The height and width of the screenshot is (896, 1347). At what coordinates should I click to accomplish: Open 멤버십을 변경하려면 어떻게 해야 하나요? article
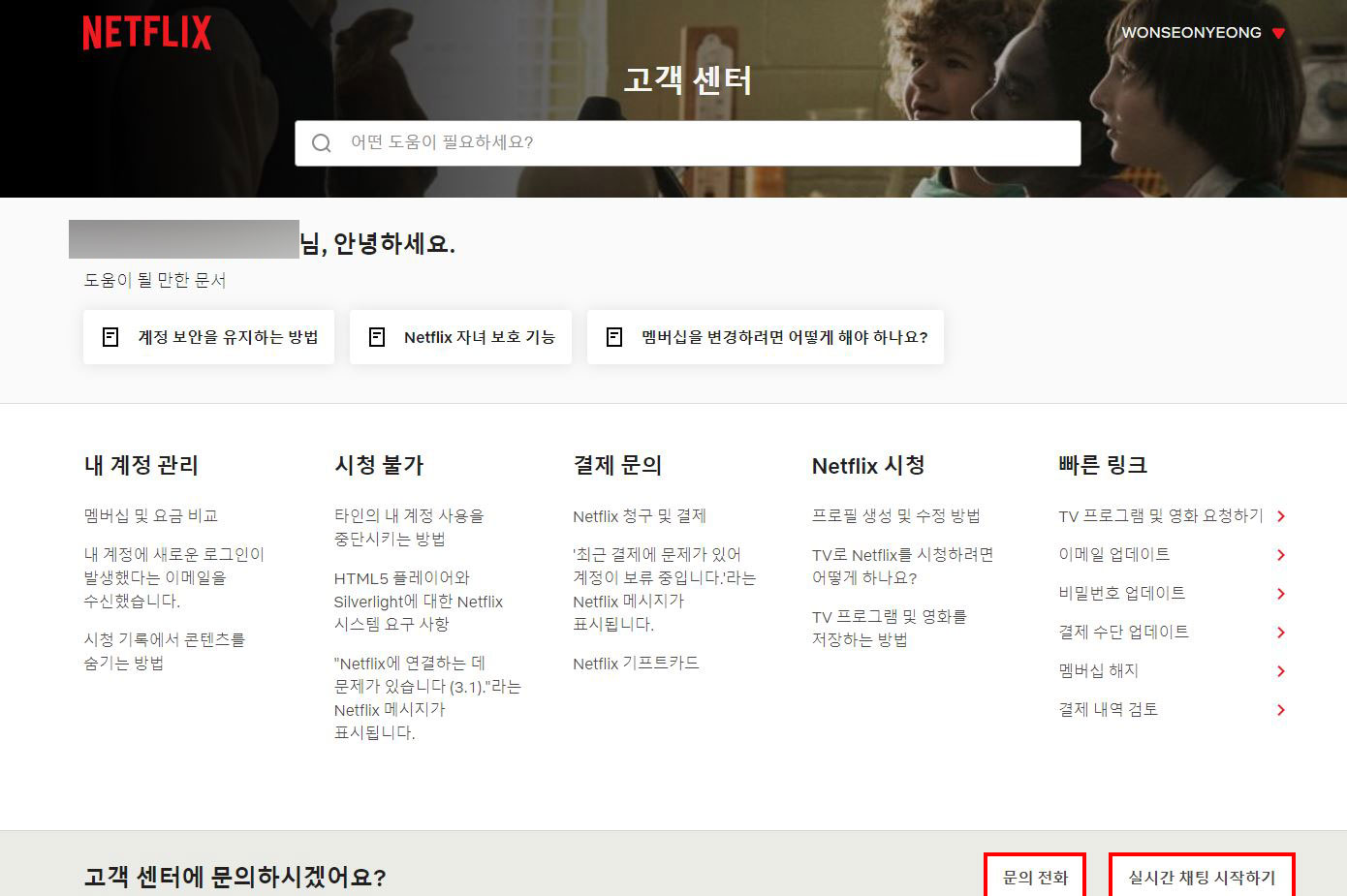click(766, 337)
